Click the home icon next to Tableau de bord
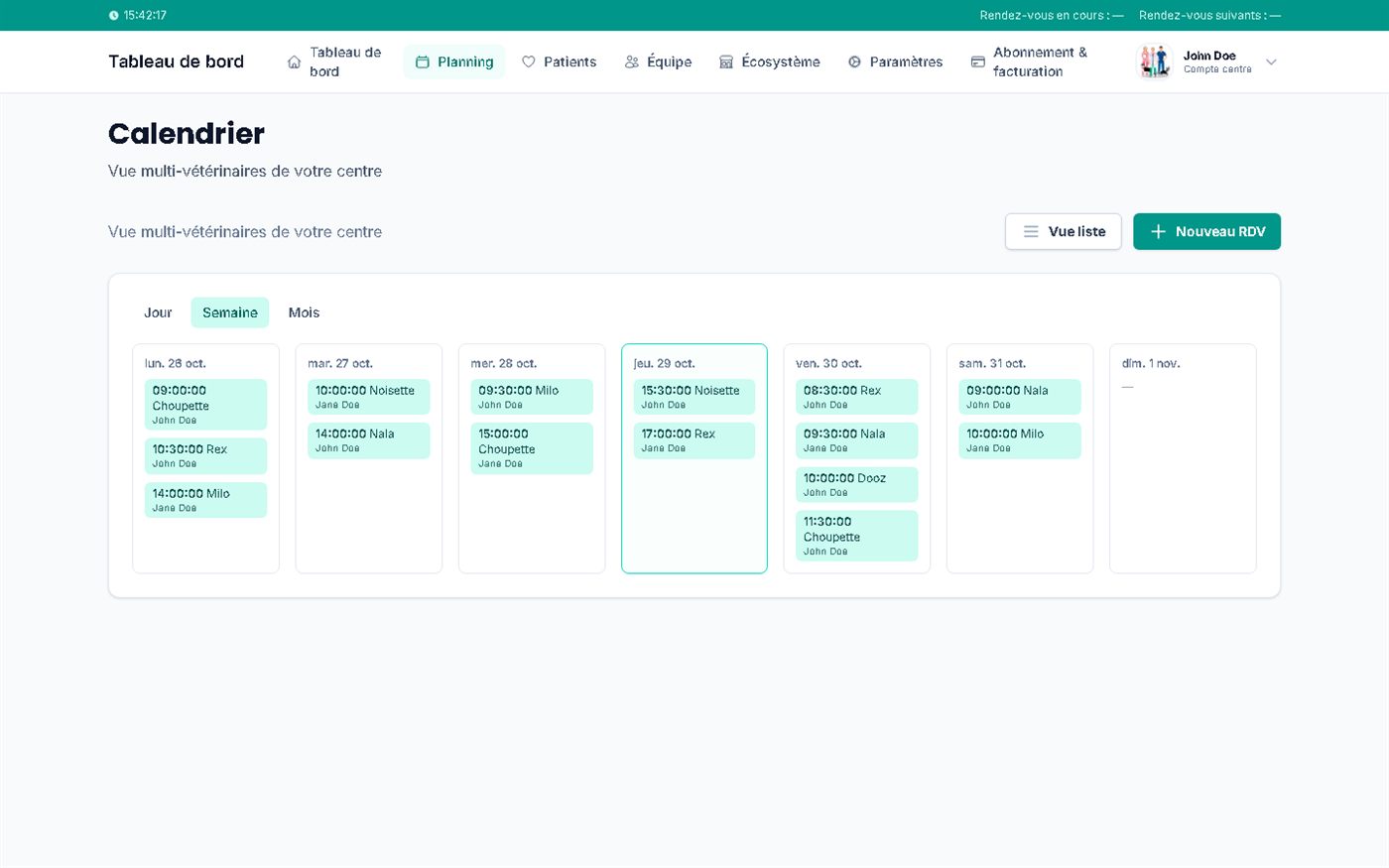The width and height of the screenshot is (1389, 868). (x=294, y=62)
